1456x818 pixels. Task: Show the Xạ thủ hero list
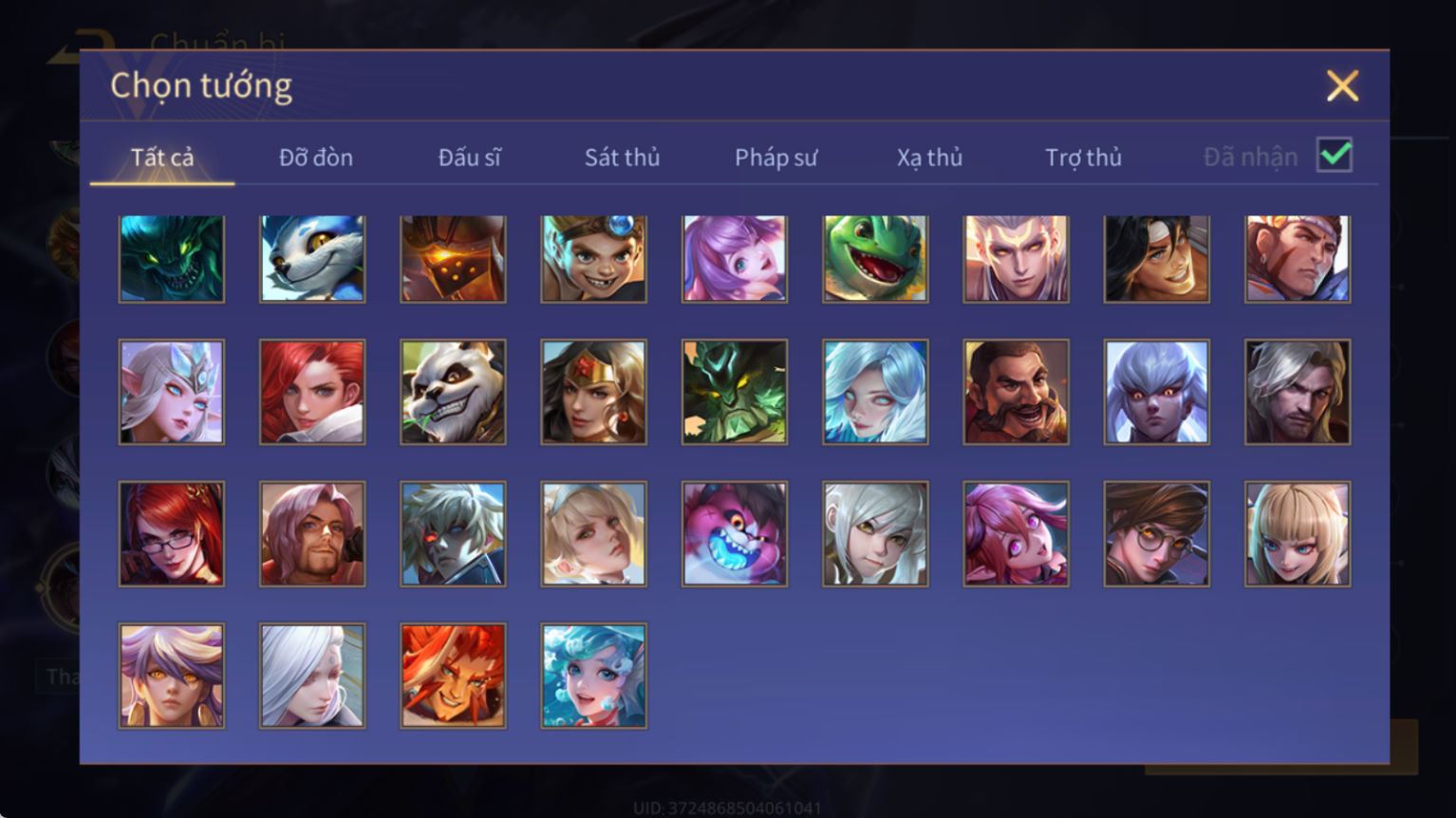929,158
